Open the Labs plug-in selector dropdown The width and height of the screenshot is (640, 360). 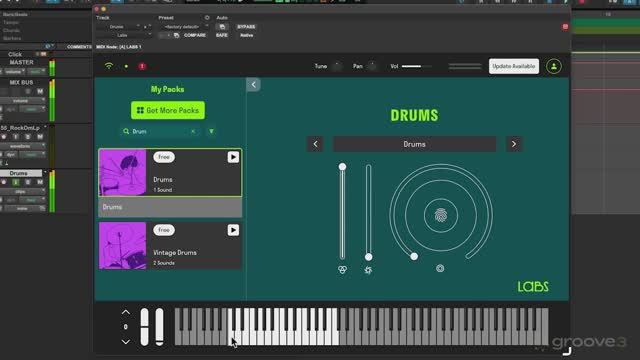[124, 36]
